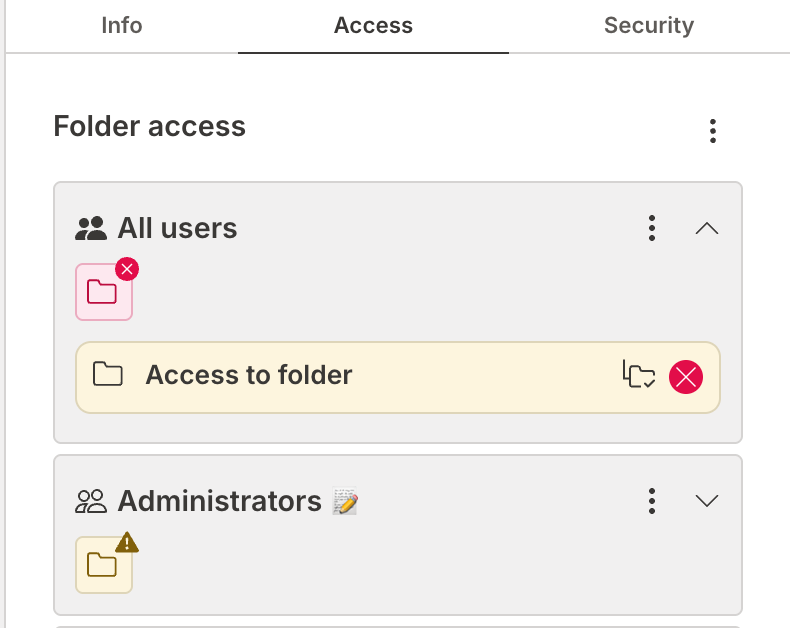Image resolution: width=794 pixels, height=628 pixels.
Task: Expand the Administrators section
Action: [706, 500]
